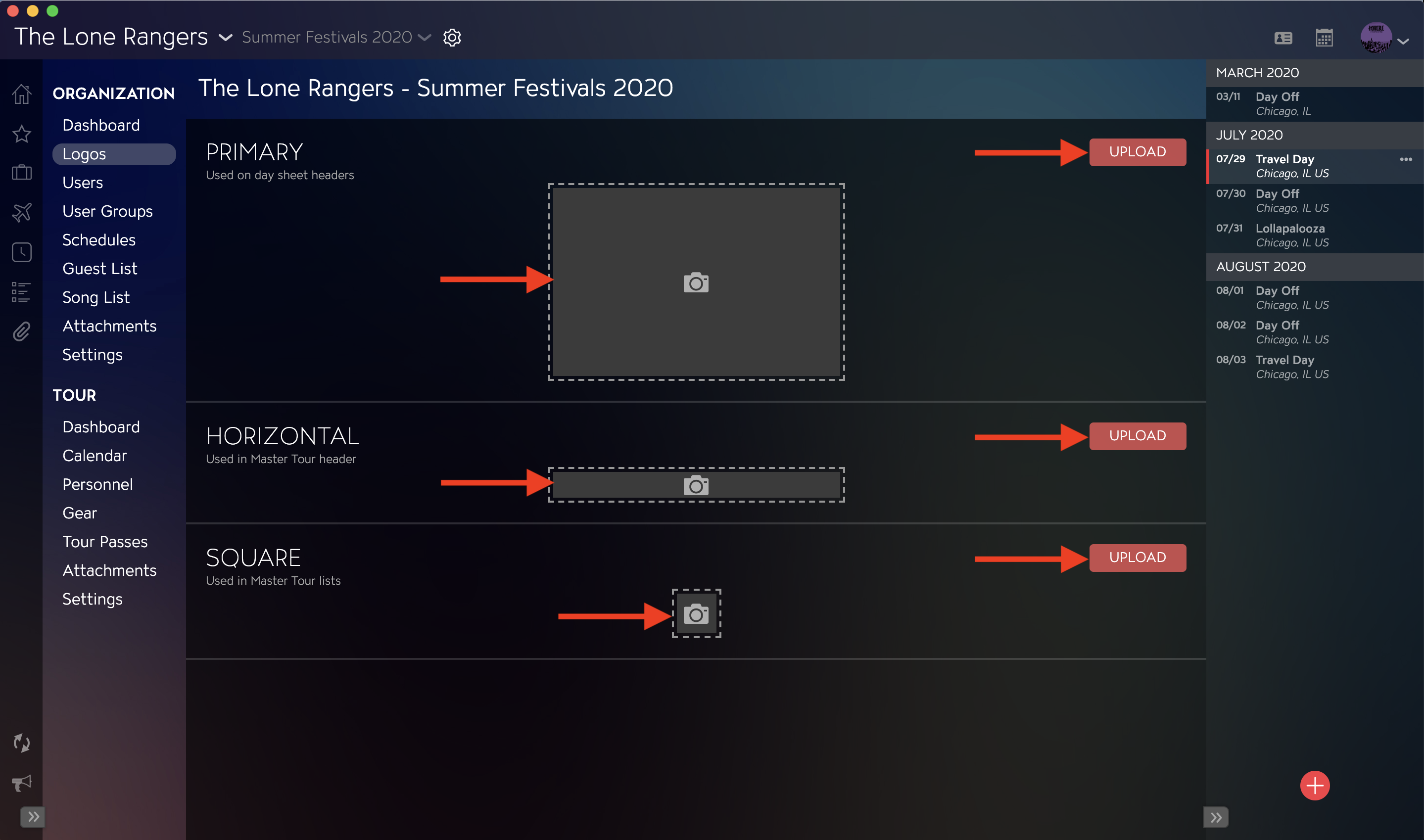
Task: Select 08/02 Day Off event
Action: pos(1315,332)
